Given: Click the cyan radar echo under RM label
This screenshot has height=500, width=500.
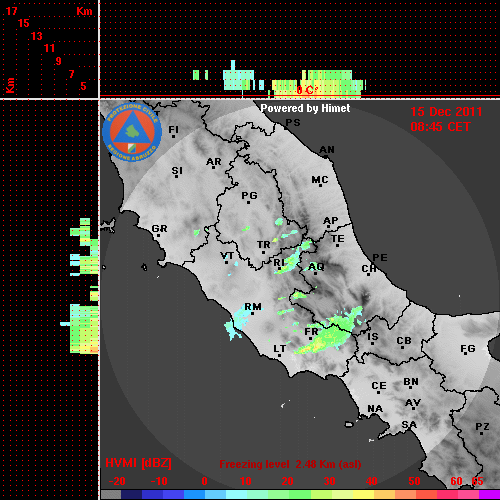Looking at the screenshot, I should 238,323.
